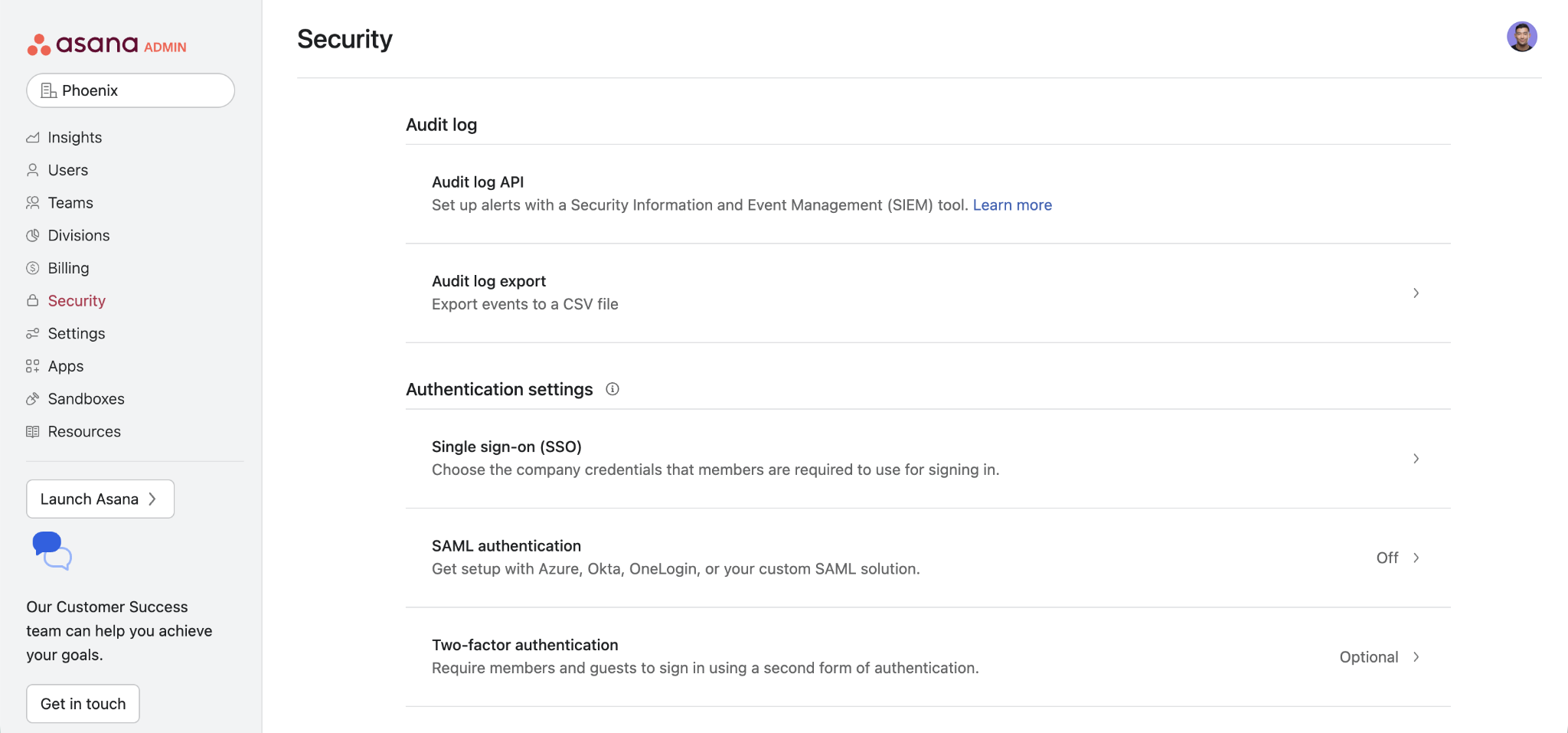
Task: Click the Apps grid icon
Action: (32, 366)
